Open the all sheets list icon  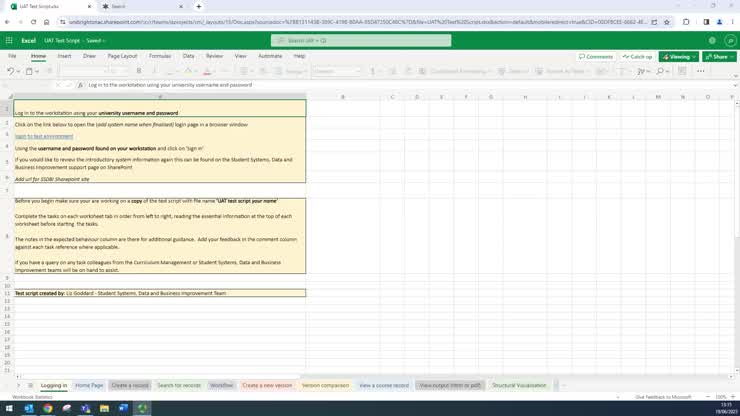coord(30,385)
